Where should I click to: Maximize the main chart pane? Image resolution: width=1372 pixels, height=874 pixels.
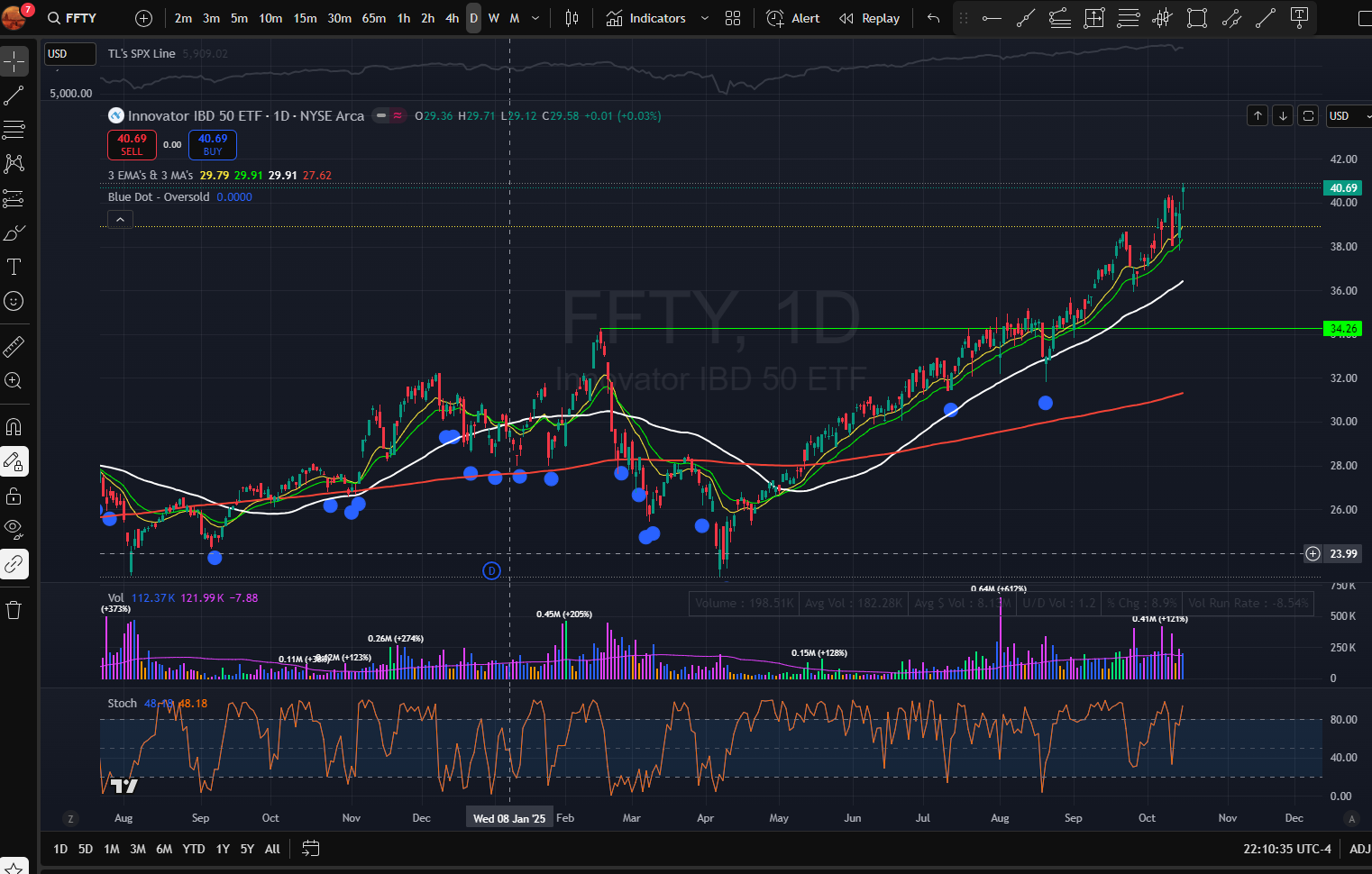[x=1308, y=115]
